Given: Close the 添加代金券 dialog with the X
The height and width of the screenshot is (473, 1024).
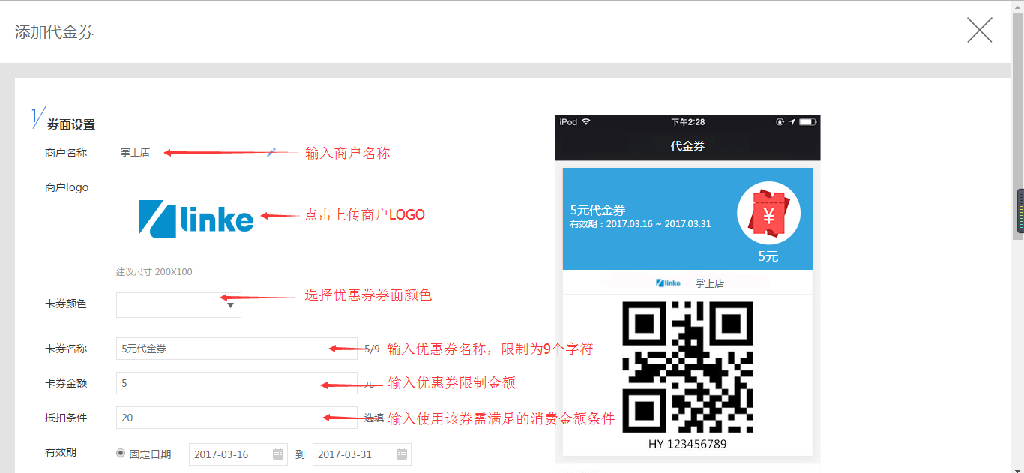Looking at the screenshot, I should point(980,31).
